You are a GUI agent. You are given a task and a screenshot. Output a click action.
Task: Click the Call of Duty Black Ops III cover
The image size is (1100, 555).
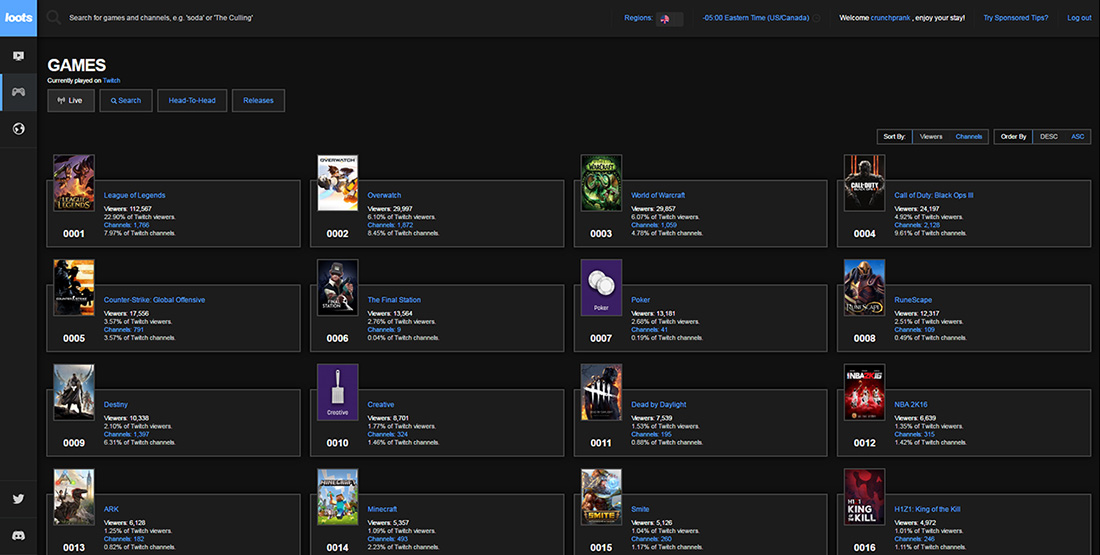point(864,183)
